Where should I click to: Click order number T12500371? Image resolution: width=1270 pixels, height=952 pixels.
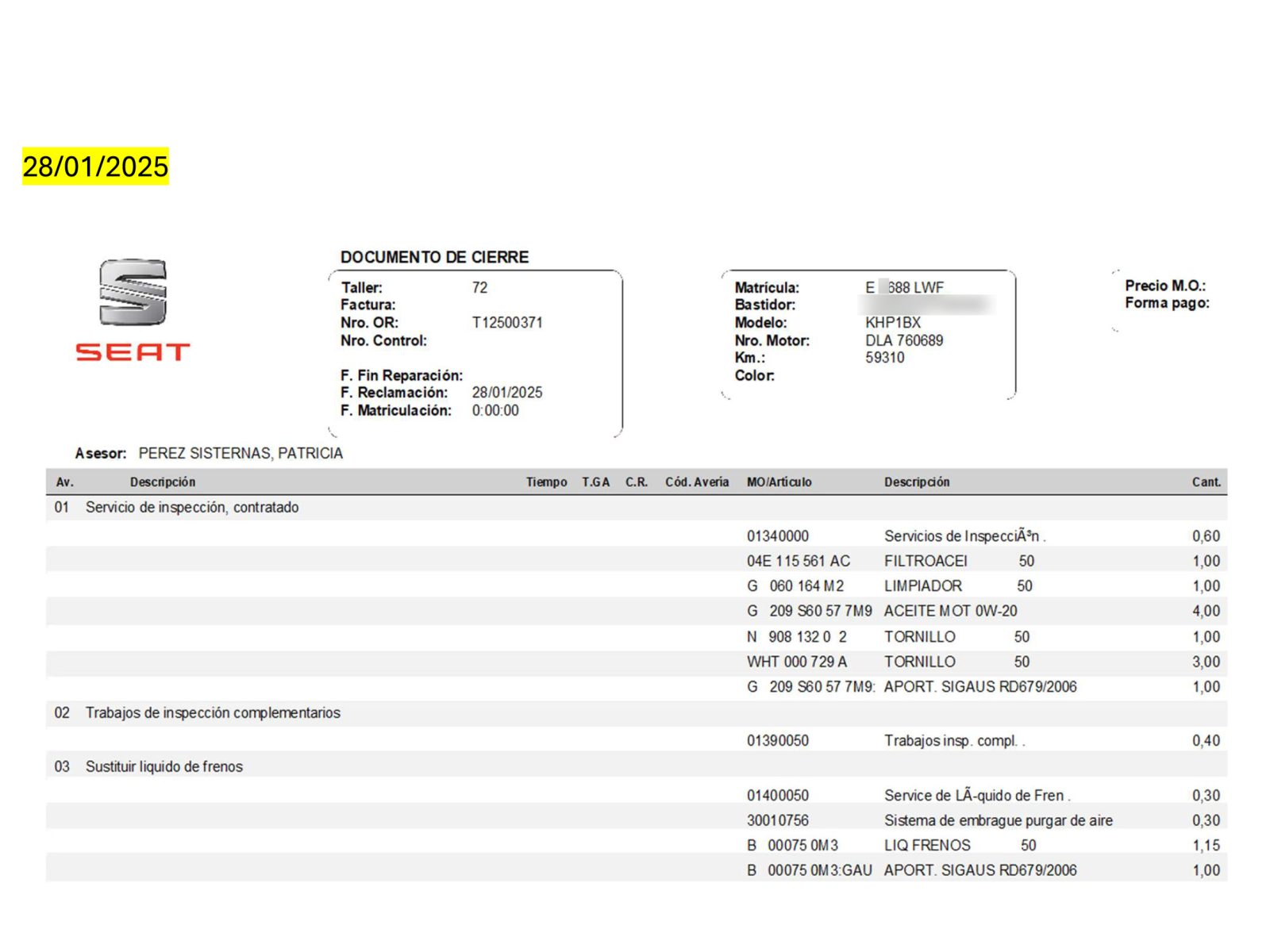coord(506,323)
